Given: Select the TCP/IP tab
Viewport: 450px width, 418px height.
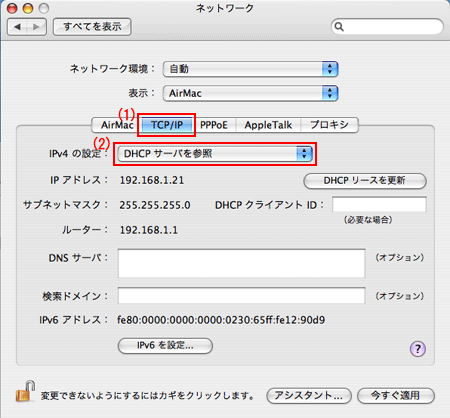Looking at the screenshot, I should 167,125.
